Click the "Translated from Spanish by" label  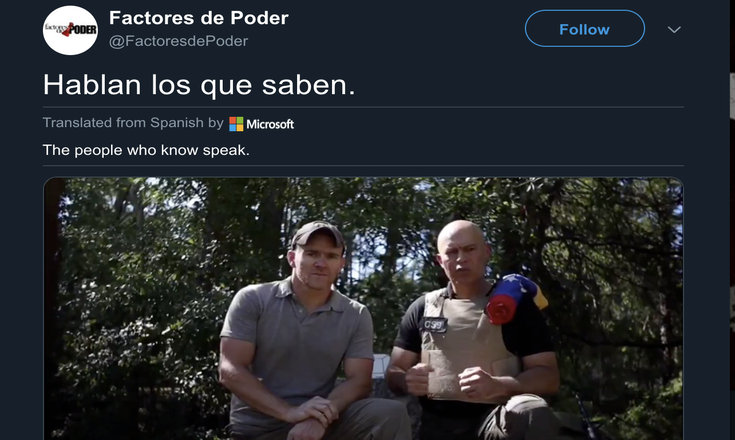click(x=133, y=123)
